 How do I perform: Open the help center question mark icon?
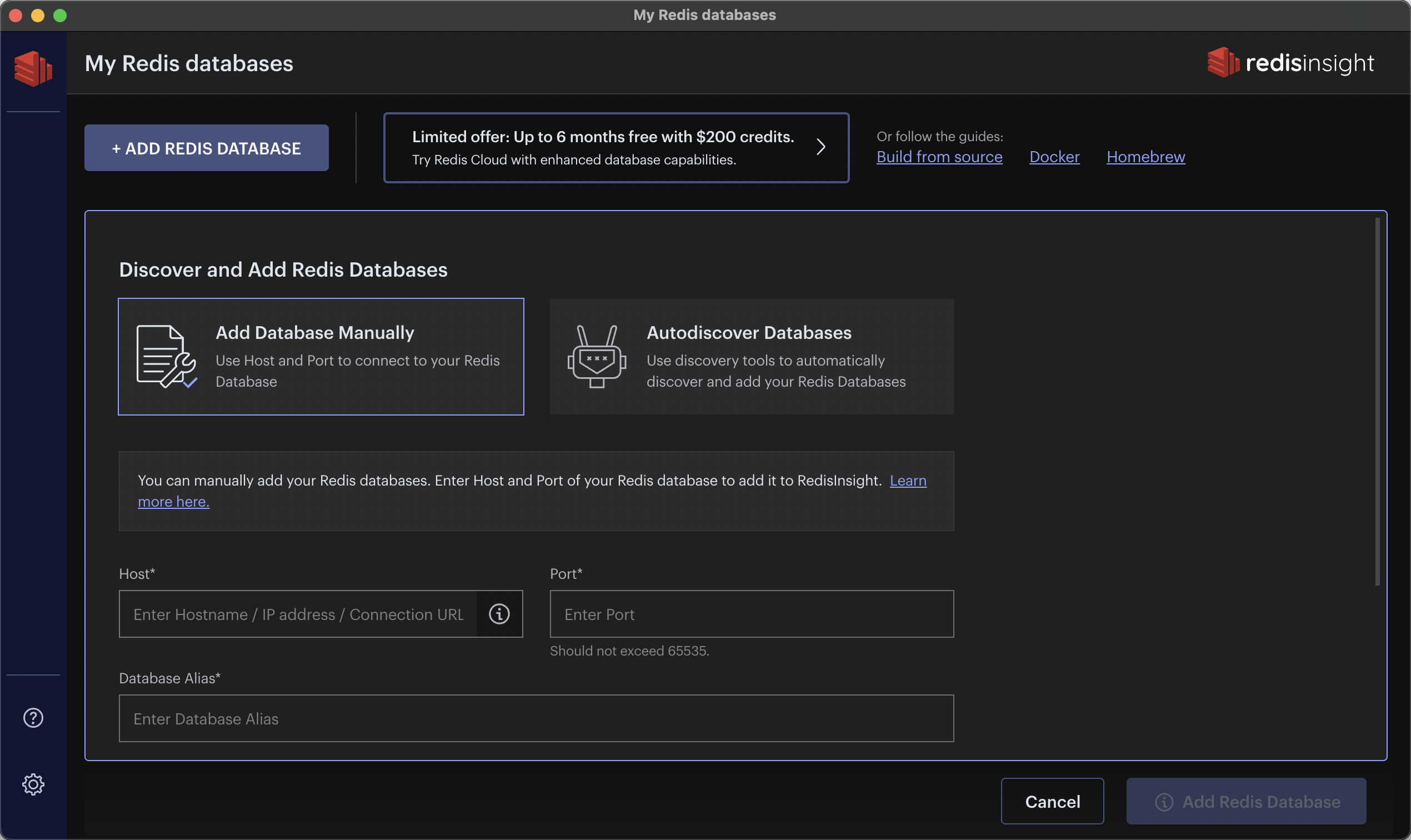pos(33,718)
